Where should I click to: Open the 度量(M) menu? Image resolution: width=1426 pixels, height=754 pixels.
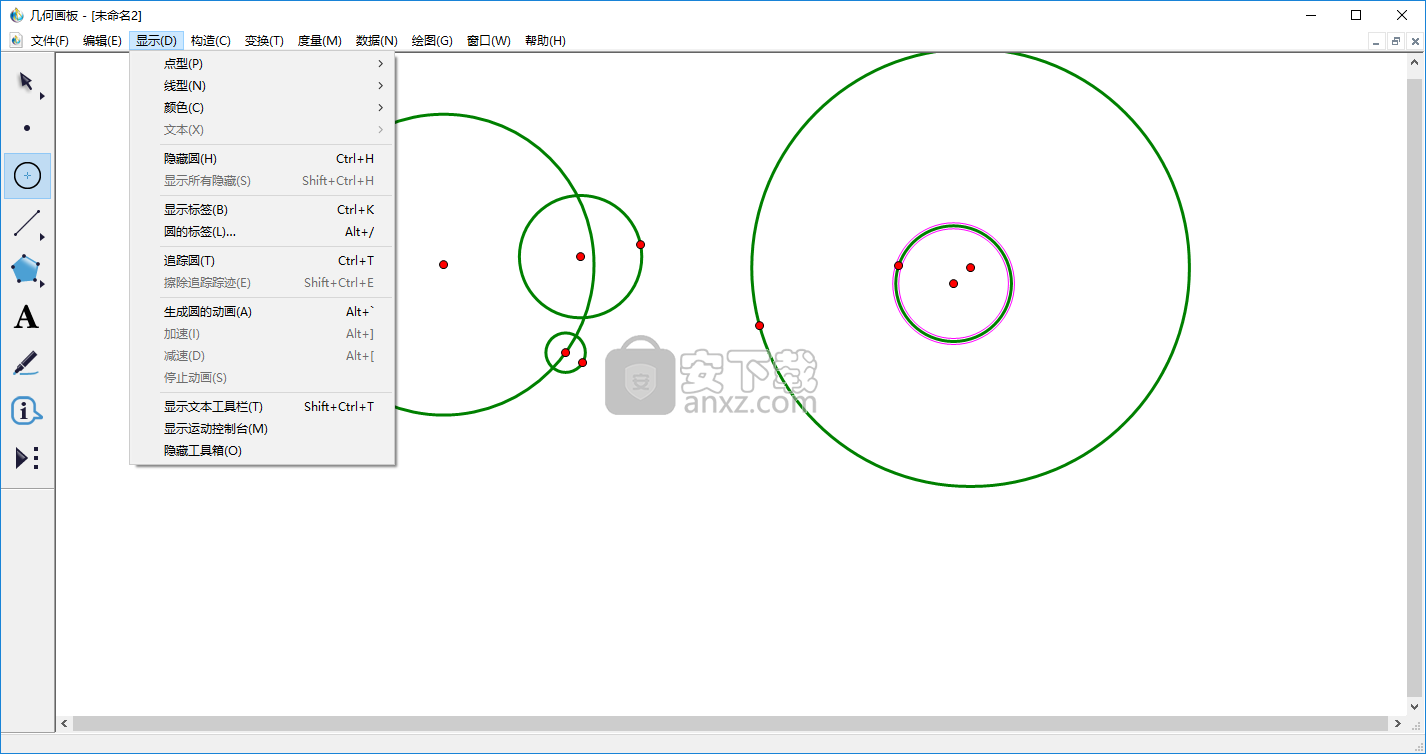(320, 41)
